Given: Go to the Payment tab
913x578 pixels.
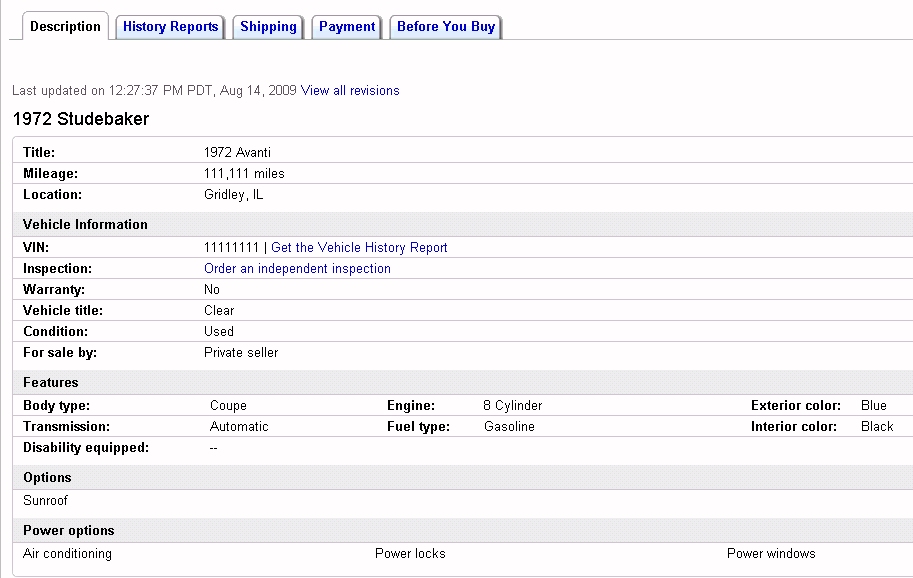Looking at the screenshot, I should (x=347, y=27).
